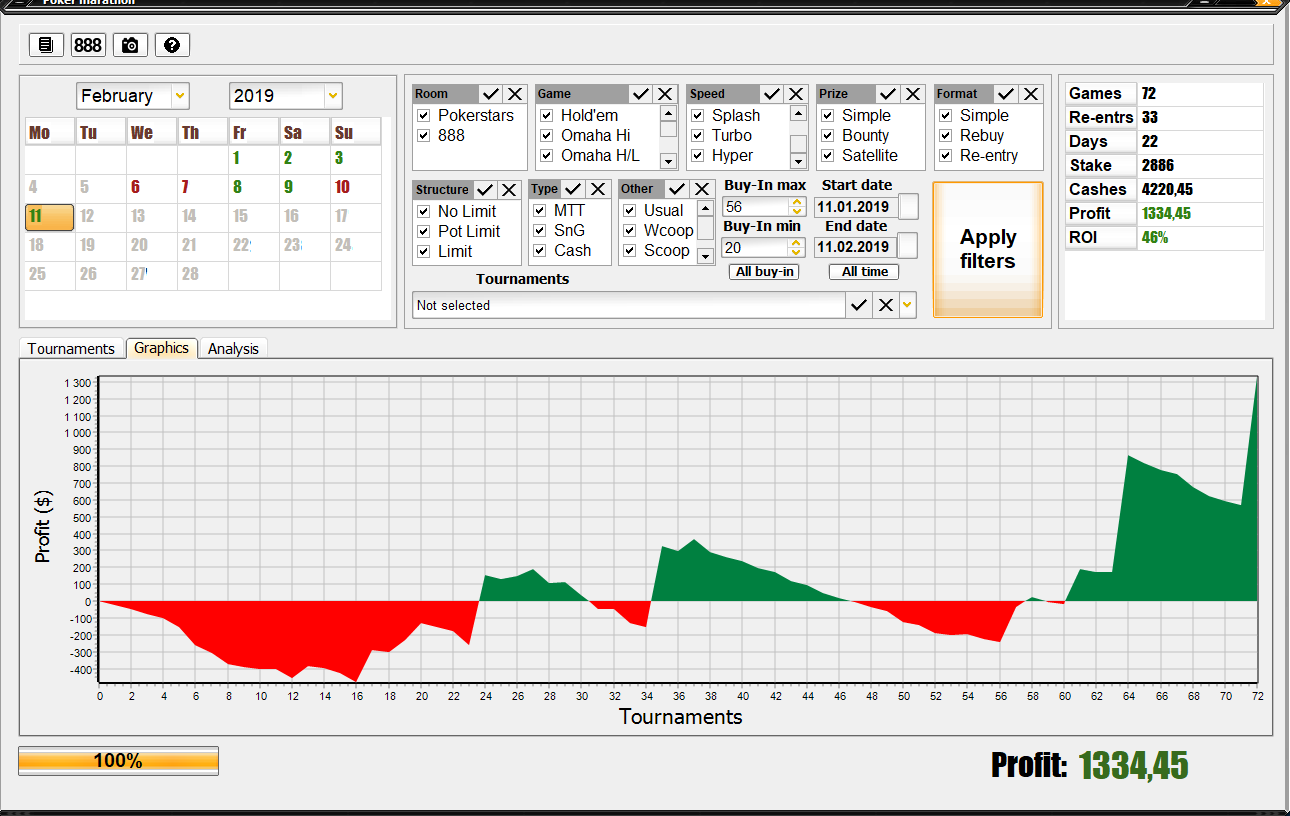Clear all Other filters with X
The image size is (1290, 816).
(701, 189)
